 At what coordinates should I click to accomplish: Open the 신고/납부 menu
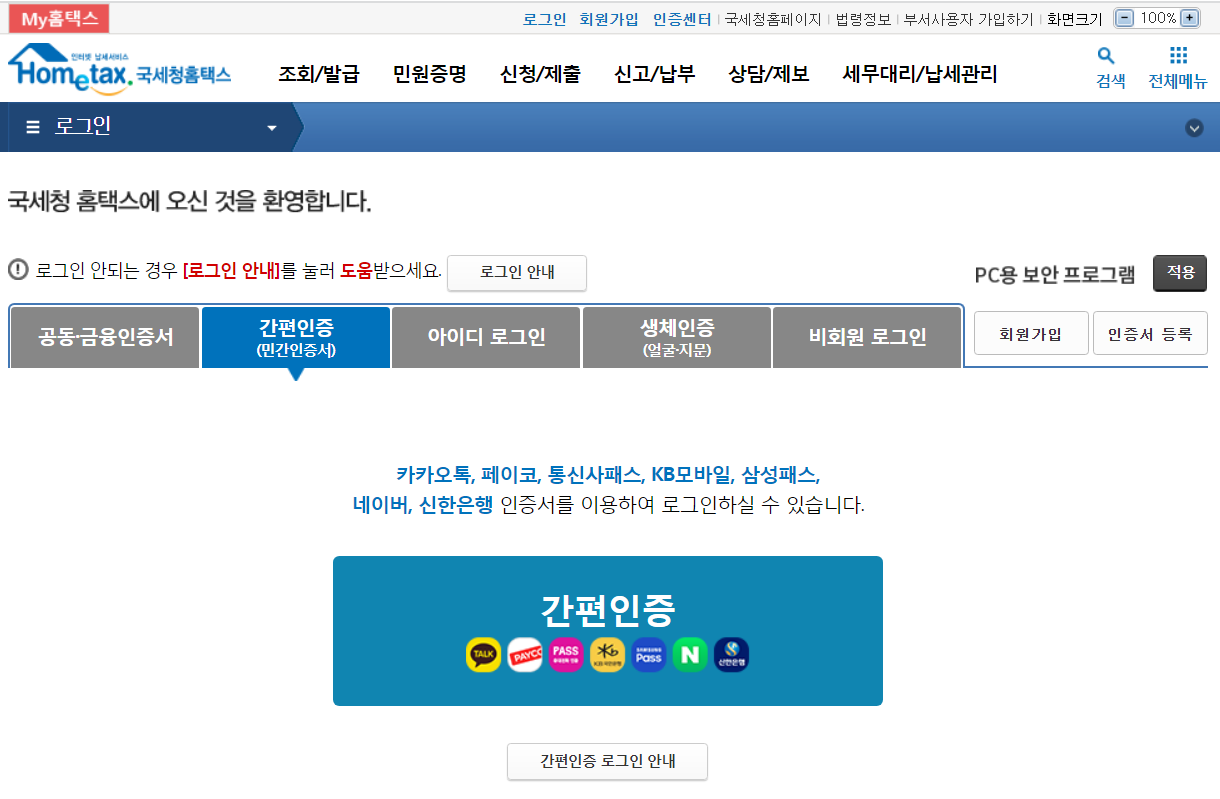(x=655, y=73)
